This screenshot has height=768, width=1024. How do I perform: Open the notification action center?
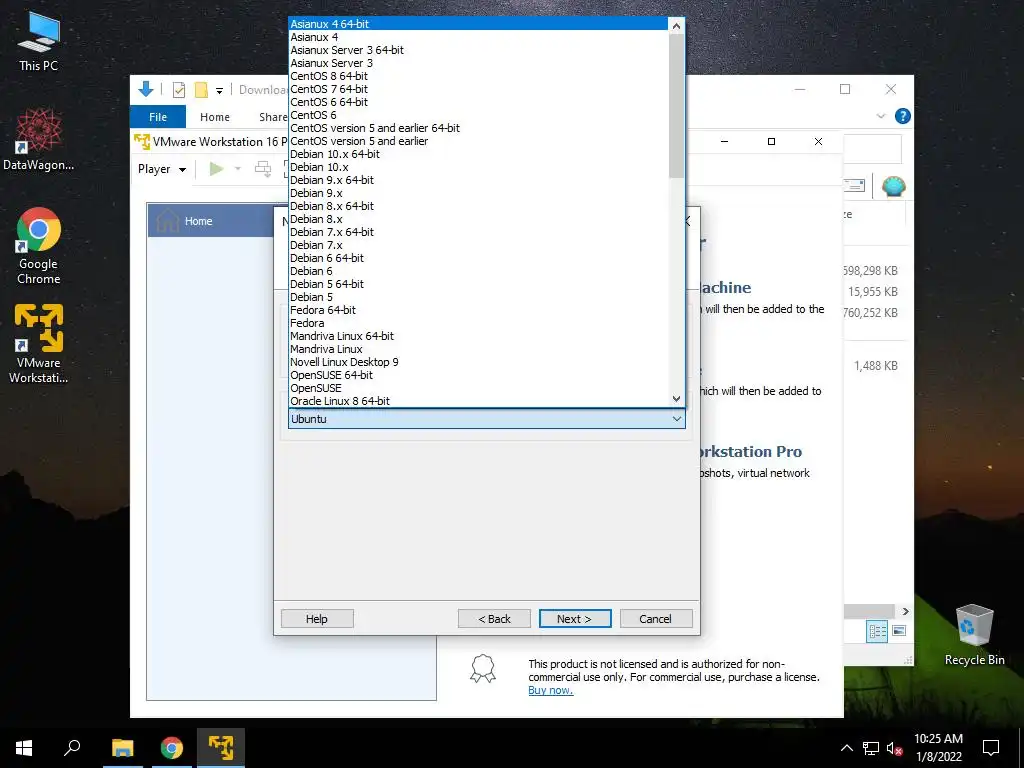(991, 748)
